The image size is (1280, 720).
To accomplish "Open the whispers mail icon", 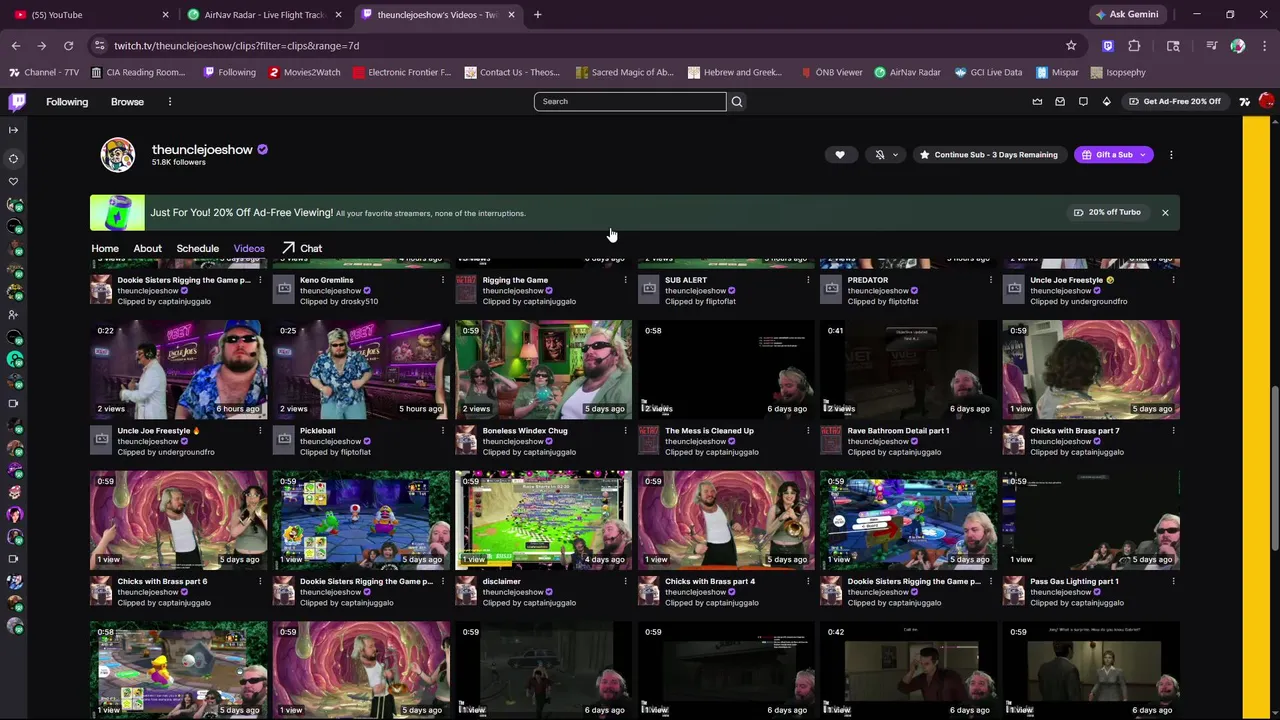I will point(1060,101).
